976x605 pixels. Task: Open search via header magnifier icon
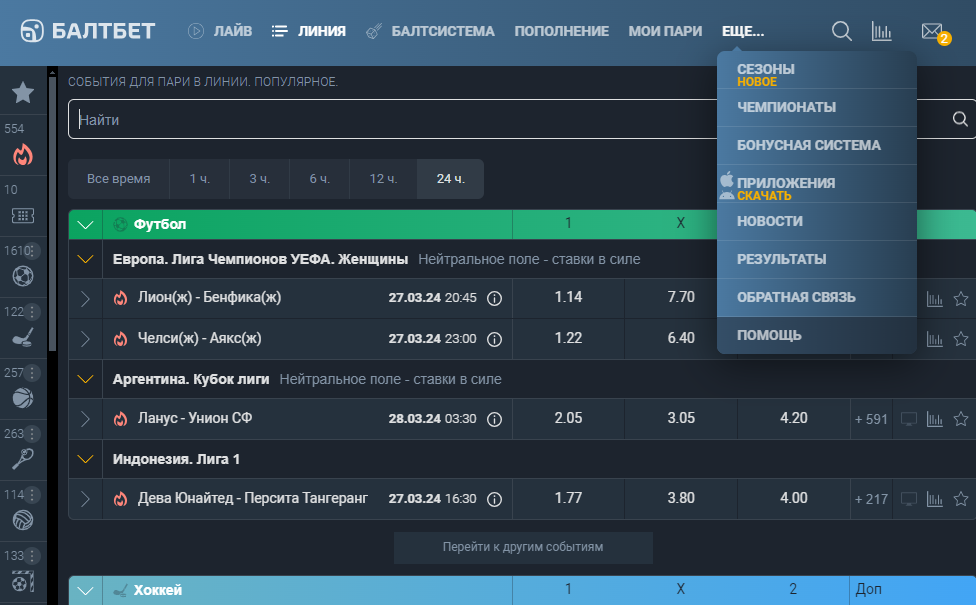point(842,30)
